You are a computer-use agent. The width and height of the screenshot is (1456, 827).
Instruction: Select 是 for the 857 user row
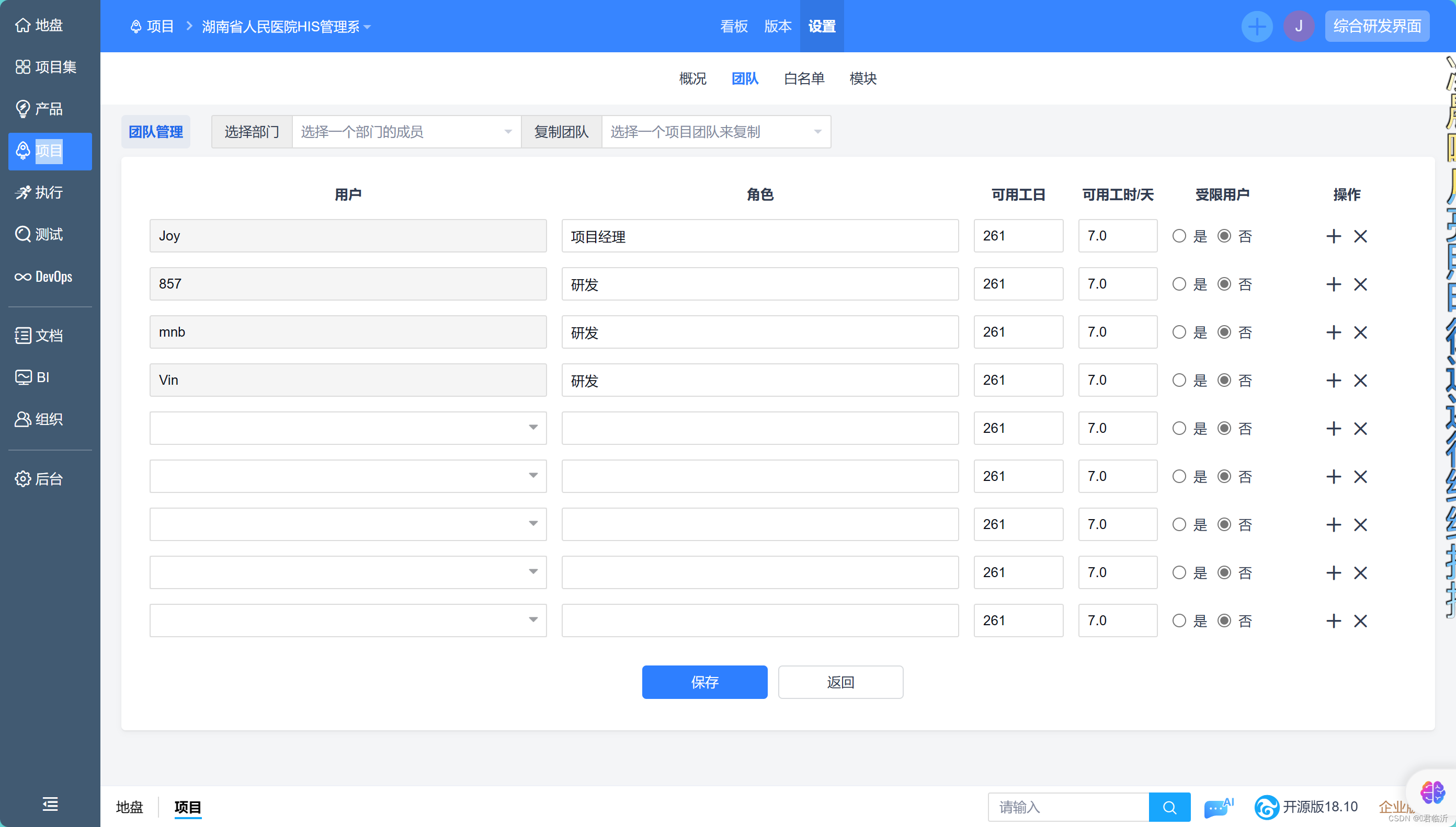[1179, 284]
